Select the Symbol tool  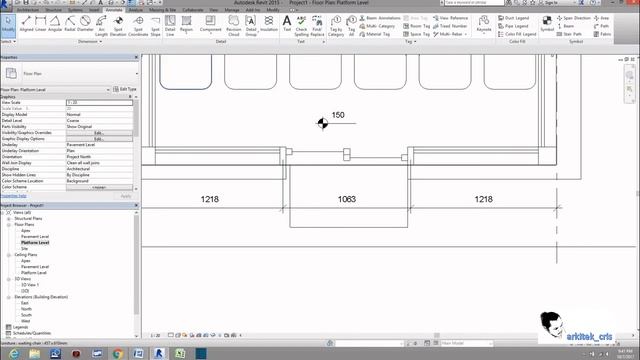click(x=547, y=24)
